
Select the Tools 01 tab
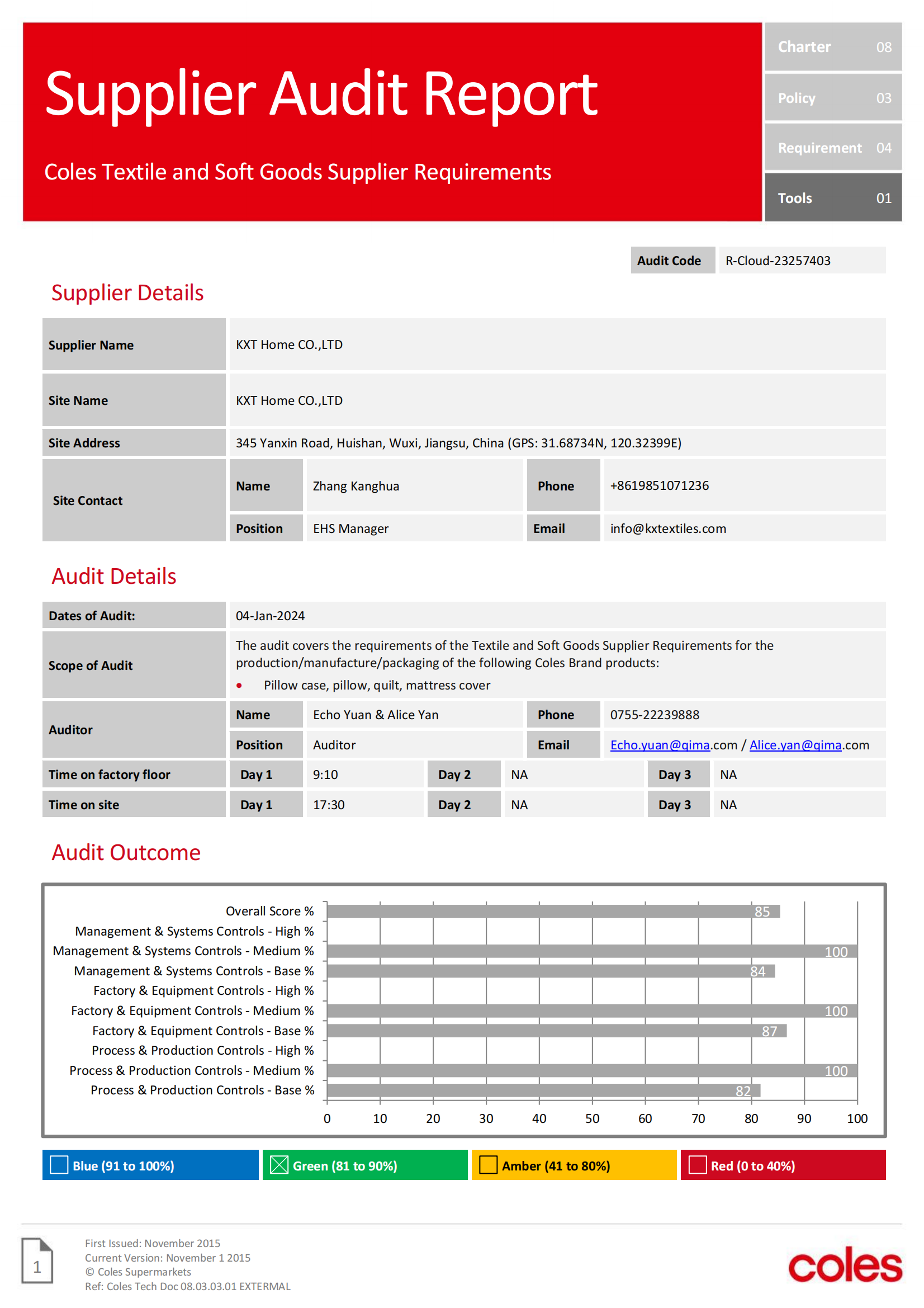tap(833, 197)
